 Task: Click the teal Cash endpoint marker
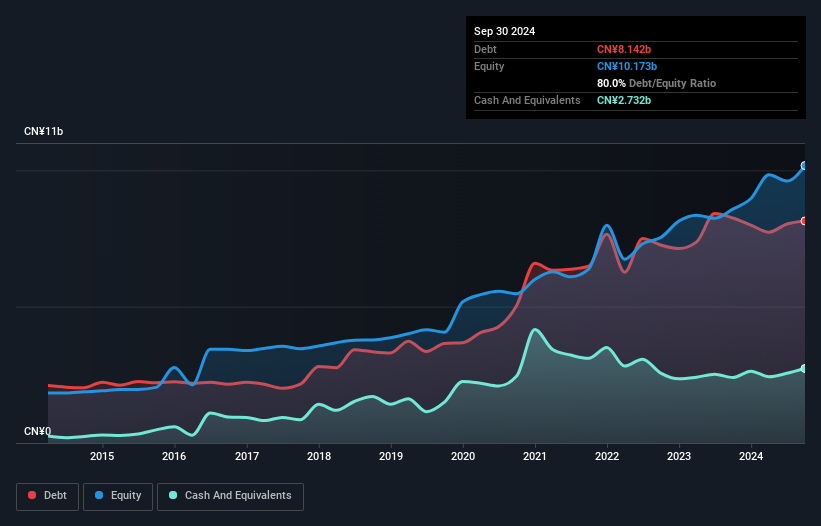[x=804, y=368]
